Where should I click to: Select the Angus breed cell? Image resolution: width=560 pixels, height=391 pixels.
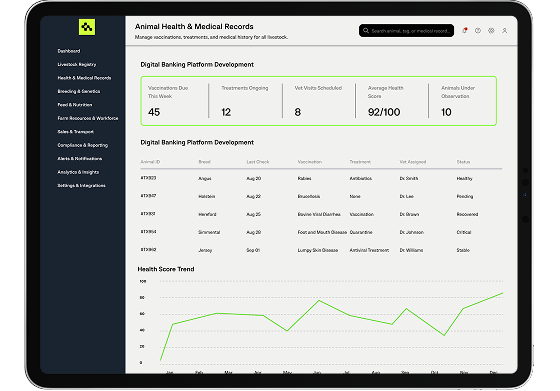(x=205, y=179)
